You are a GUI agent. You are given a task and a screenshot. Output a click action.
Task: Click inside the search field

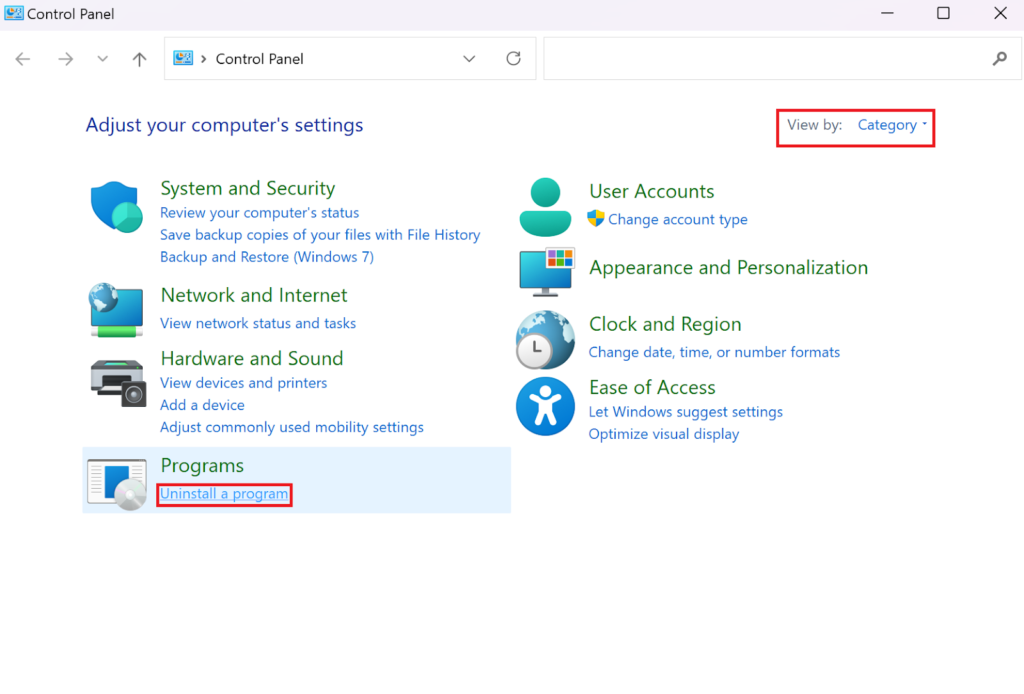click(x=780, y=58)
